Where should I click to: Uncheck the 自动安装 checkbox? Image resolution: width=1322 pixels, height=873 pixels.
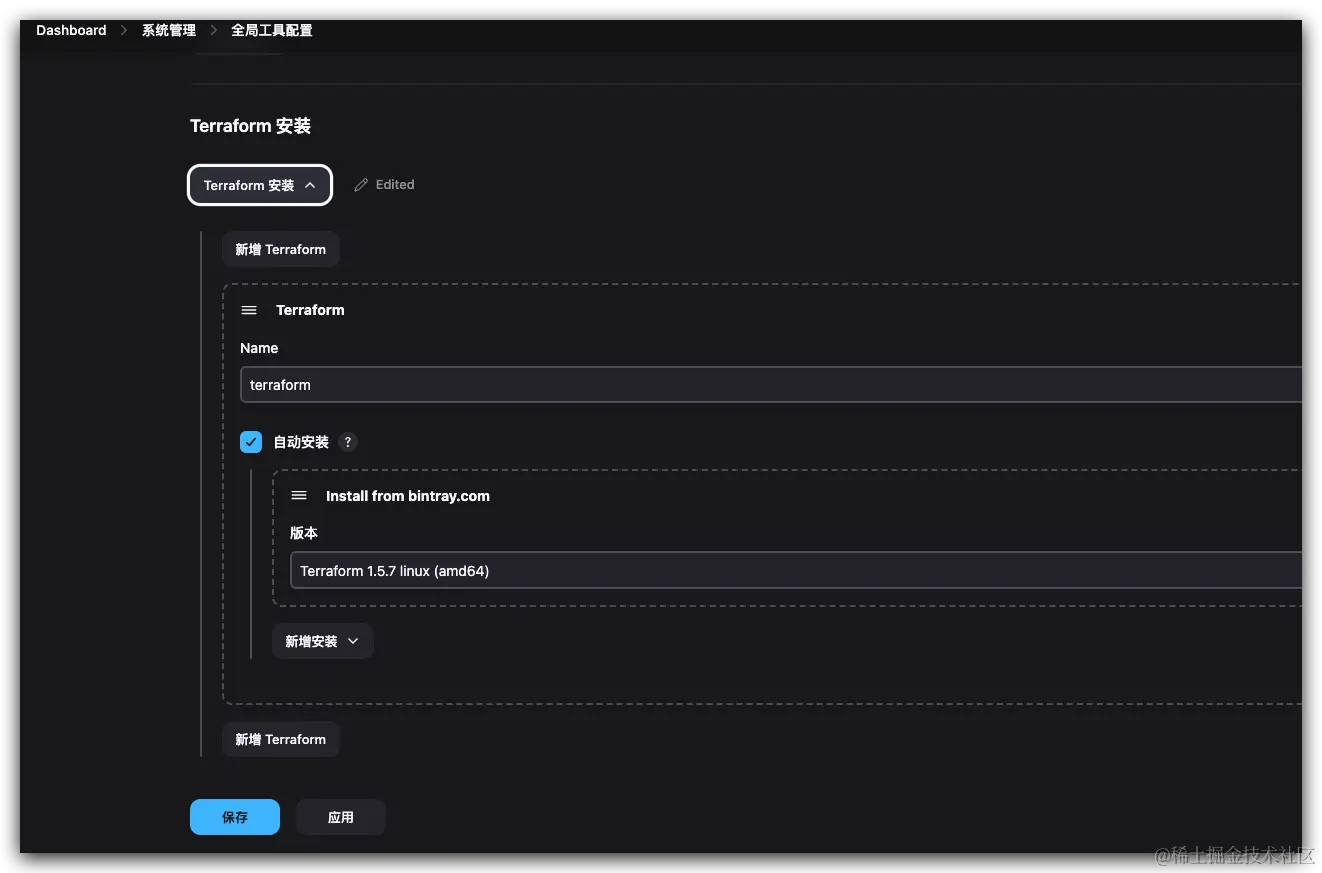point(251,442)
